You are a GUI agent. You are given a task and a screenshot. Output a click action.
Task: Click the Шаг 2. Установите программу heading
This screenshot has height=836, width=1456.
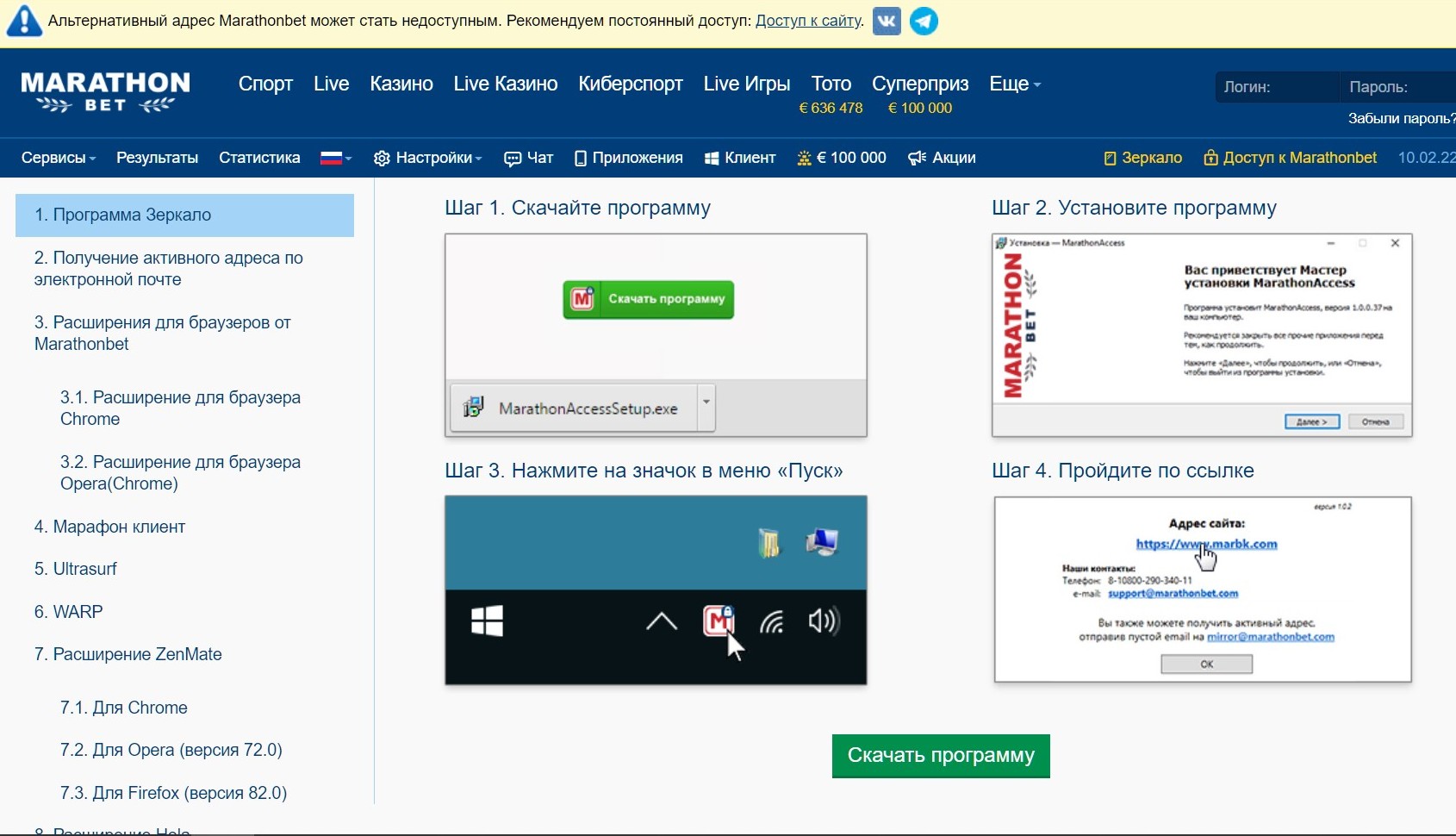(x=1135, y=208)
